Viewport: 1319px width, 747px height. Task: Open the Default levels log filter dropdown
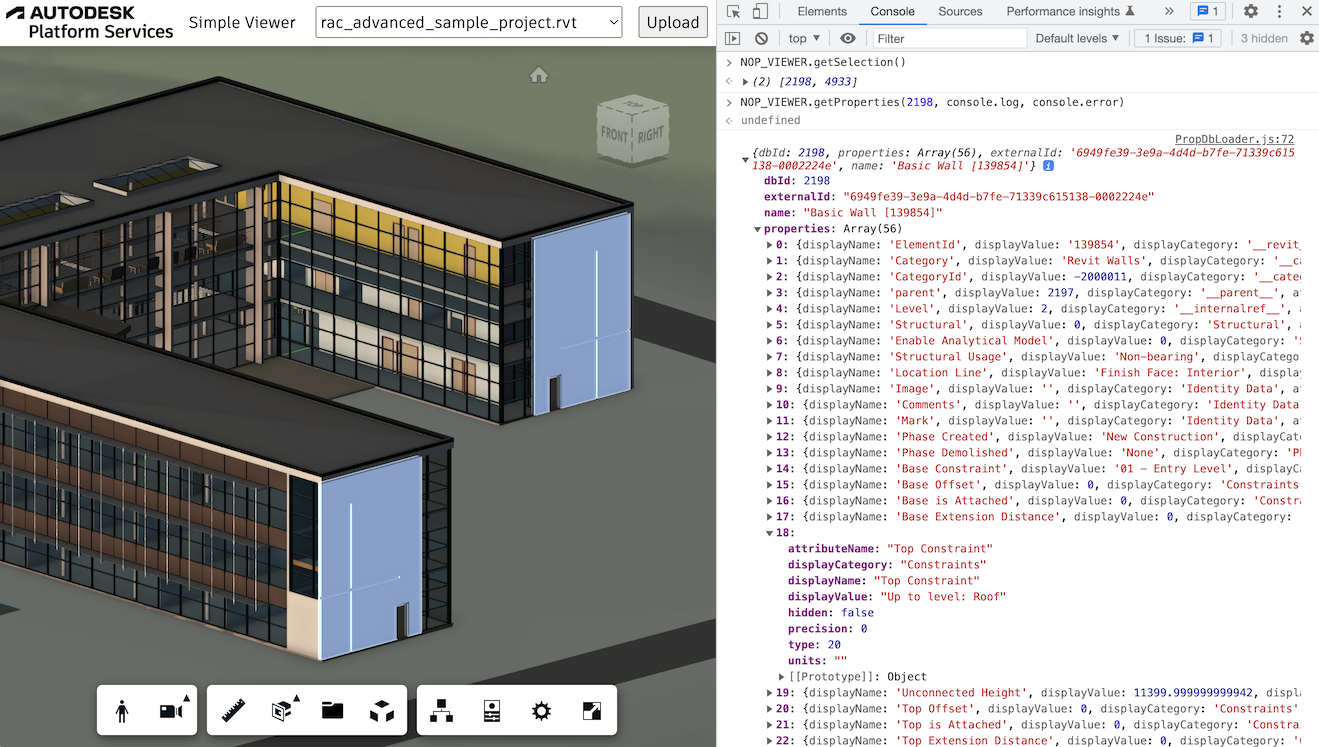1078,38
